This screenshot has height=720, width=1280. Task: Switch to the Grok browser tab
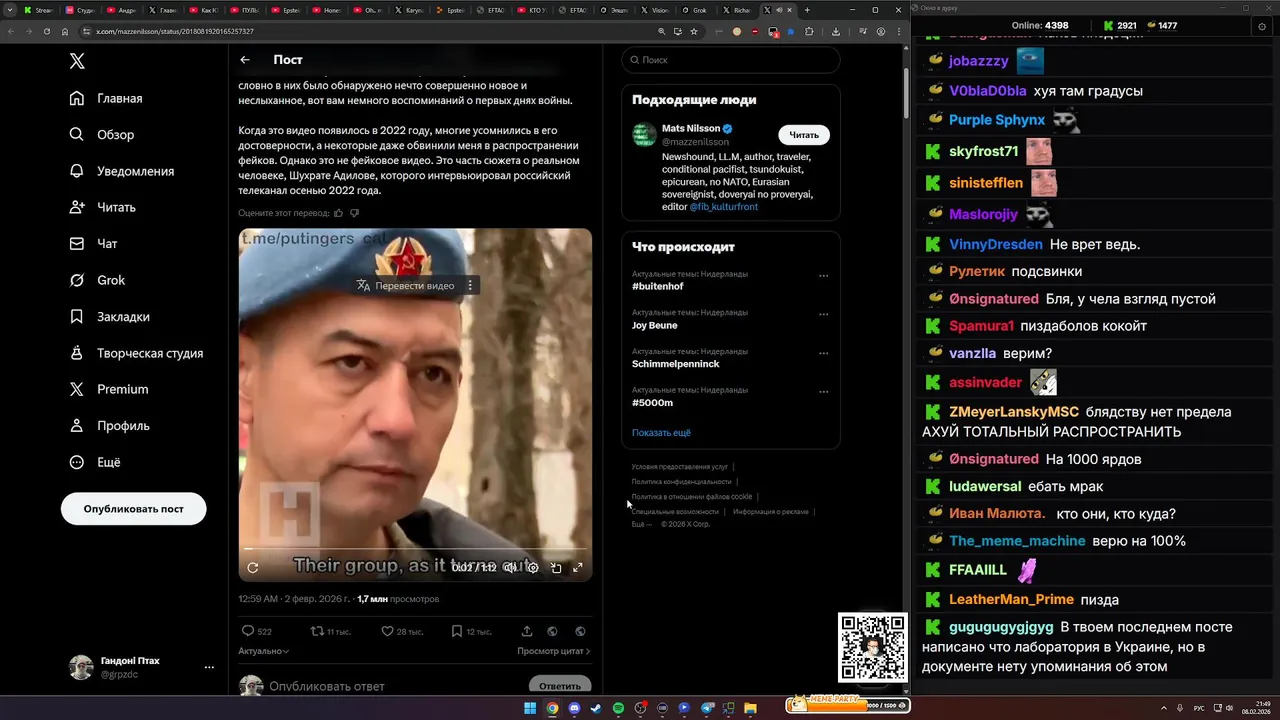tap(699, 10)
